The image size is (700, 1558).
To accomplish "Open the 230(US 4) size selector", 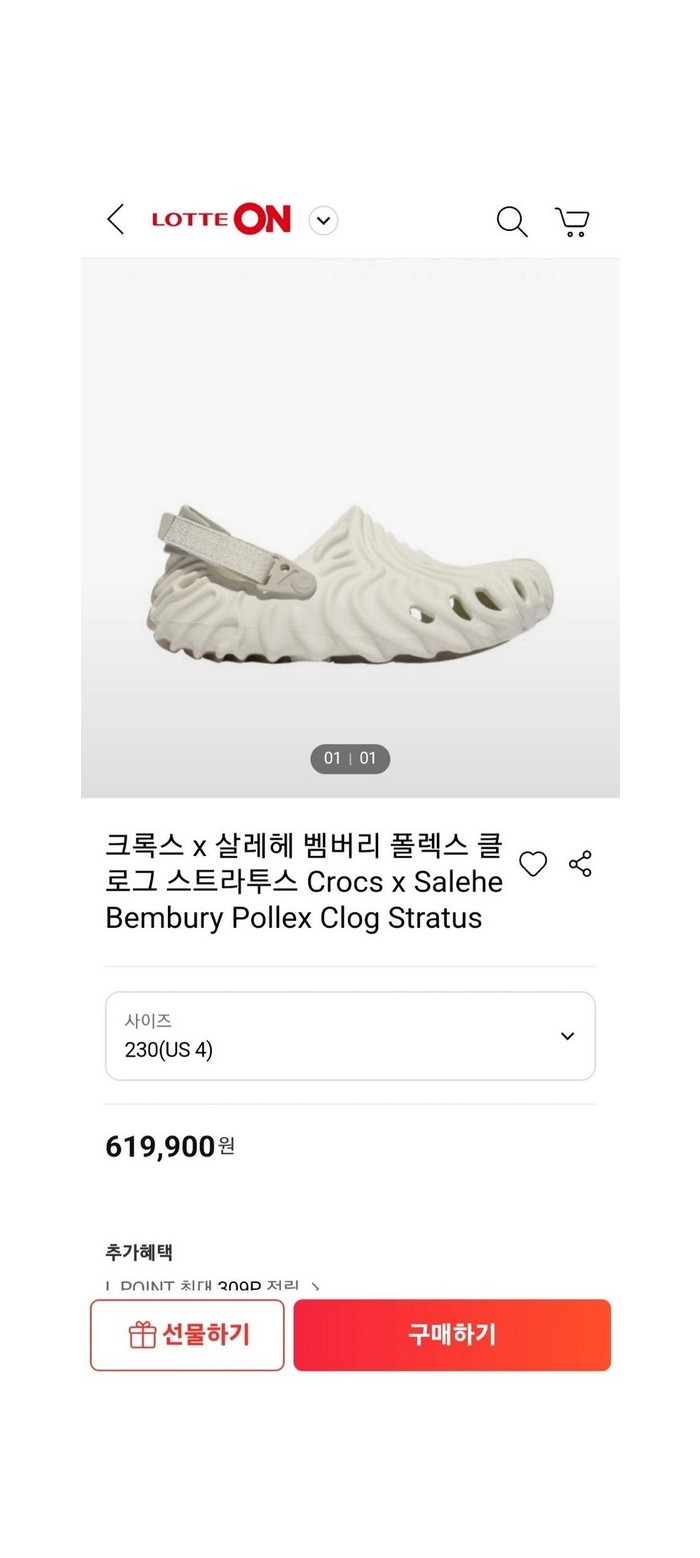I will tap(350, 1036).
